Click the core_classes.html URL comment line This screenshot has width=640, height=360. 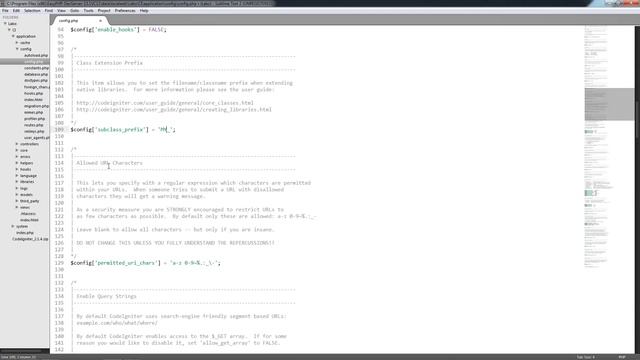pos(165,103)
